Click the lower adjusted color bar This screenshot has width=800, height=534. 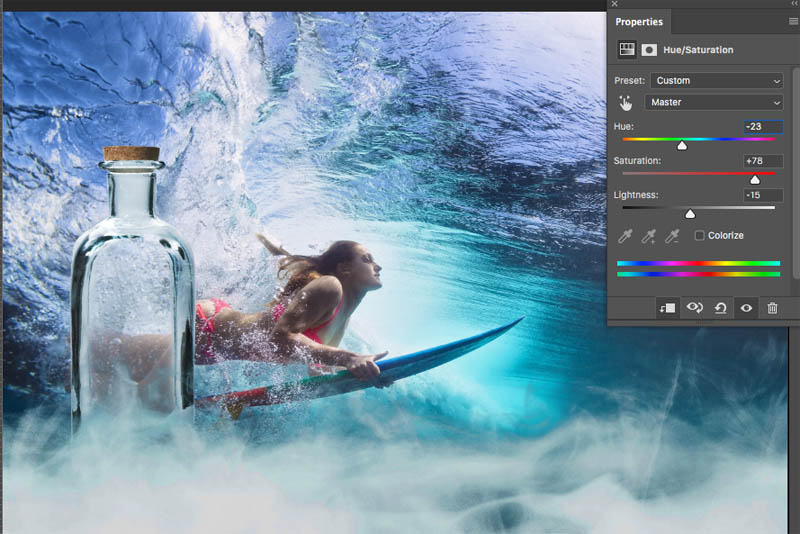[x=698, y=274]
